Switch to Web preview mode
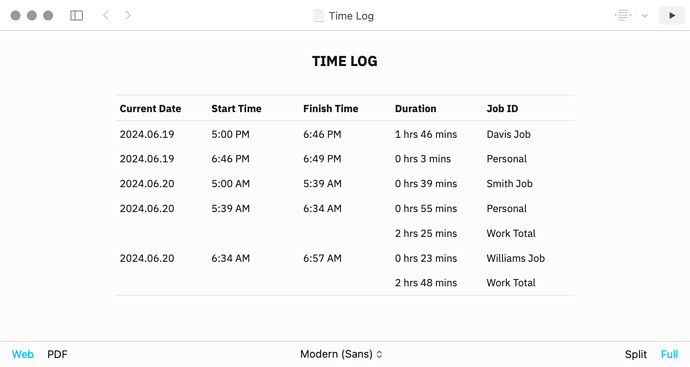Image resolution: width=690 pixels, height=367 pixels. click(x=22, y=354)
